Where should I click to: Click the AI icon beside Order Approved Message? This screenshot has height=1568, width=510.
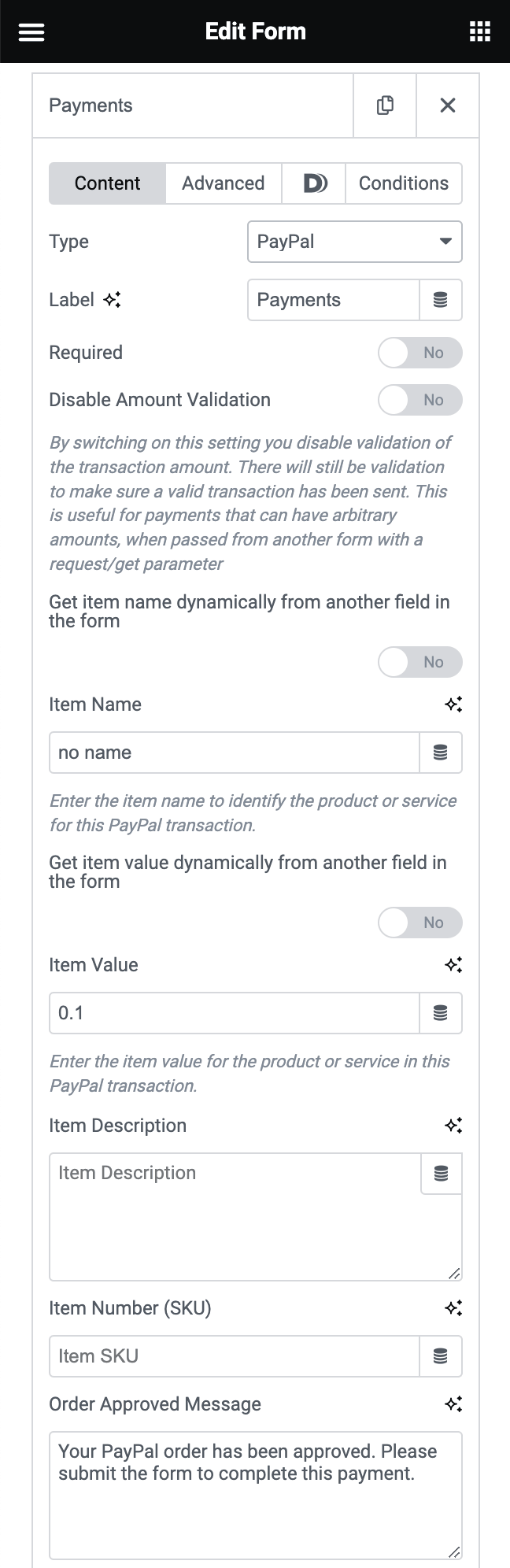coord(453,1403)
